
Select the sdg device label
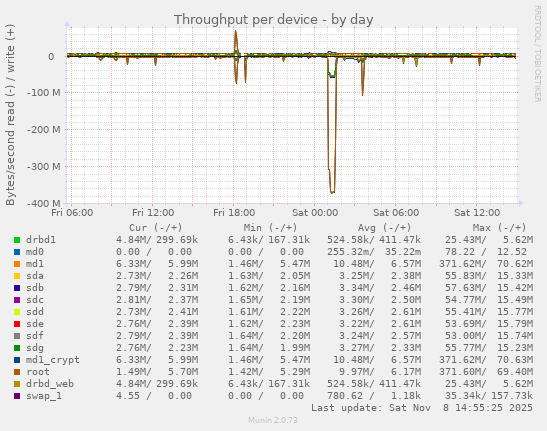(35, 348)
